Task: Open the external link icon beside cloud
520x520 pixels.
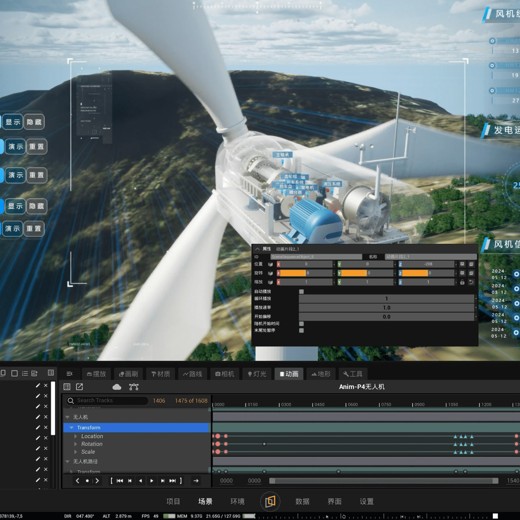Action: [x=79, y=387]
